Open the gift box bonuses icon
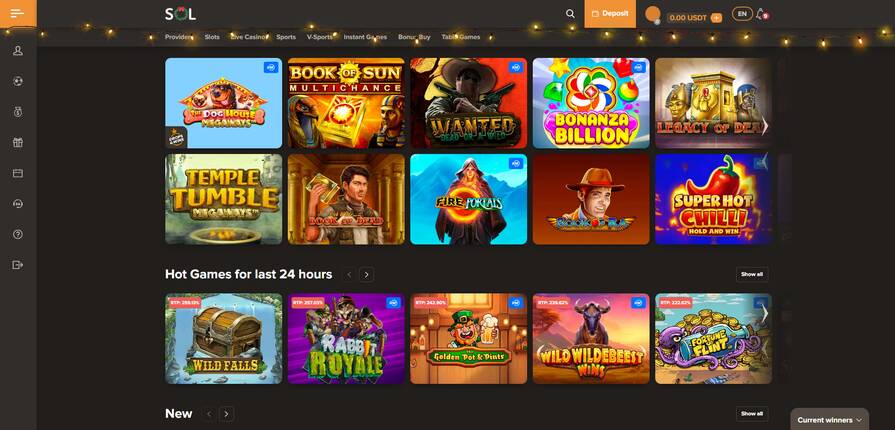This screenshot has width=895, height=430. 18,142
